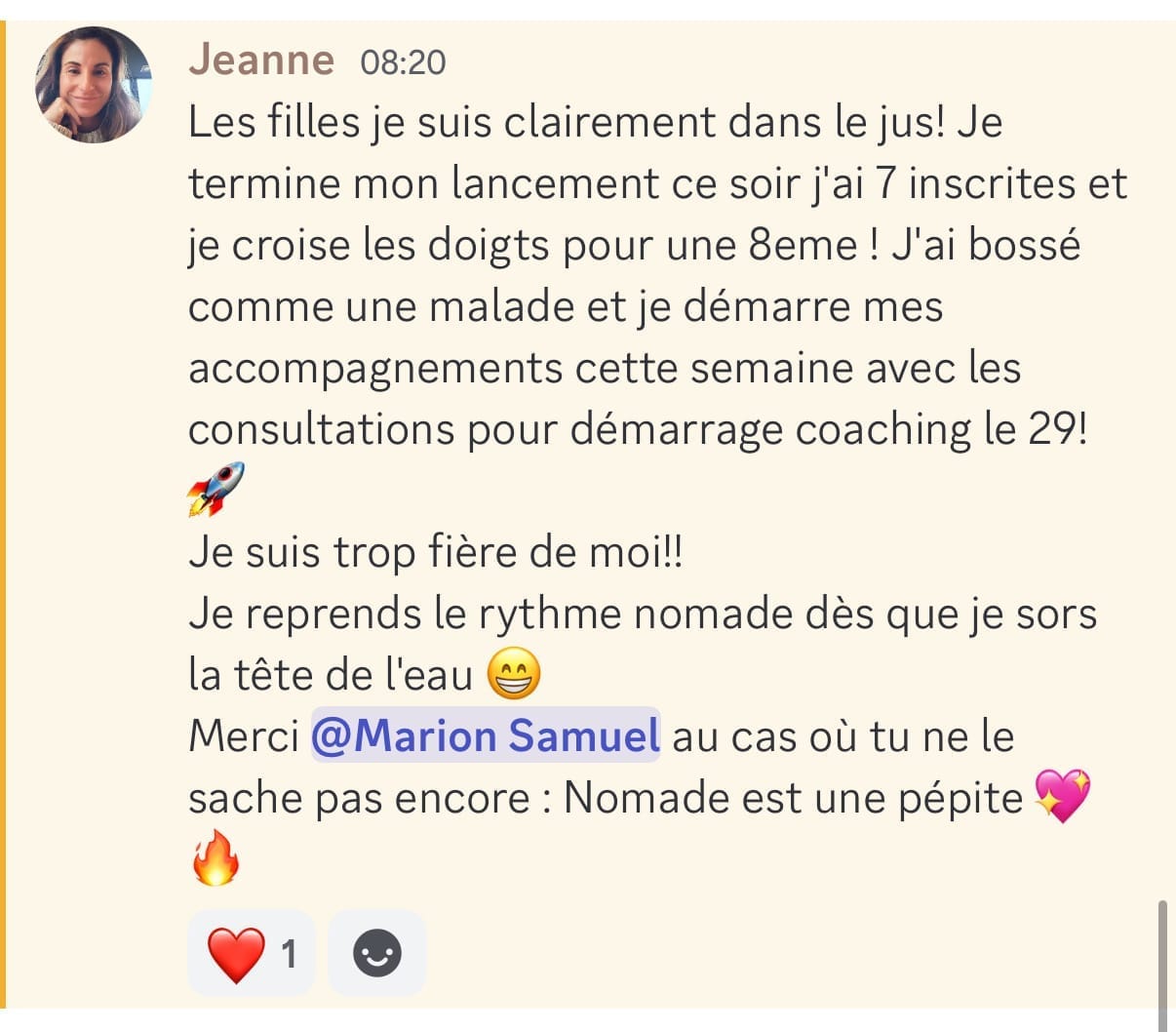Click the grinning face emoji
The image size is (1176, 1032).
pos(513,674)
